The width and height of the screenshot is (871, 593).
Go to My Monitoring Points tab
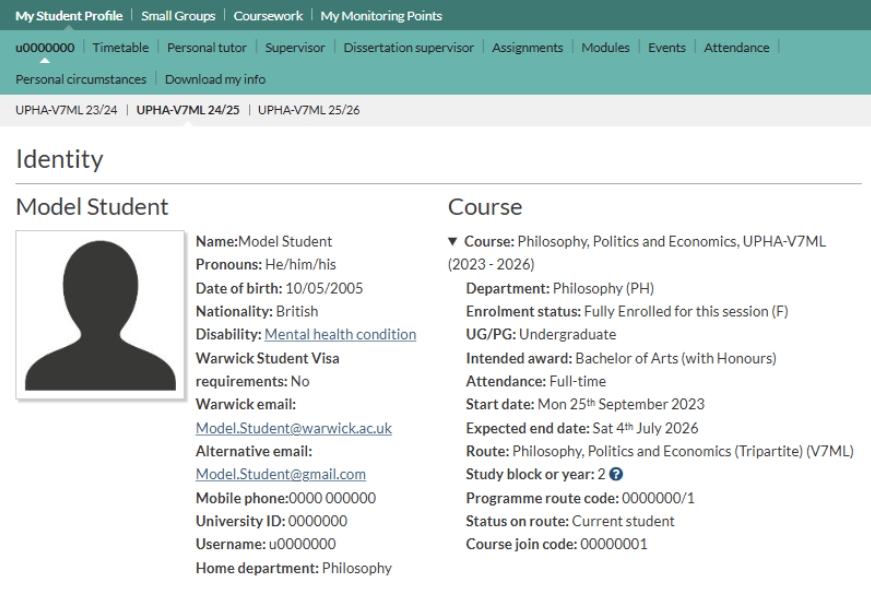coord(381,15)
